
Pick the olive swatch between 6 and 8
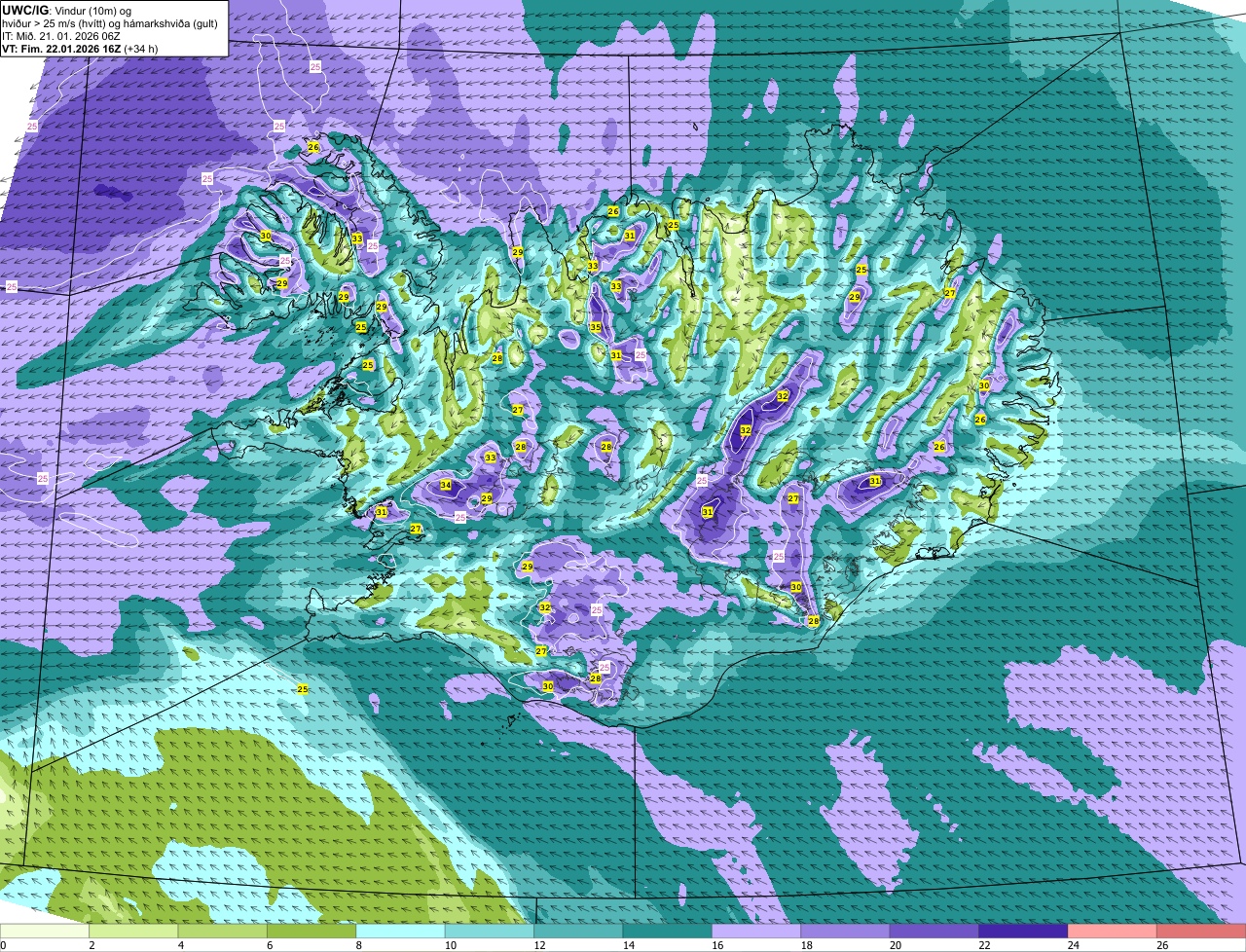pyautogui.click(x=311, y=932)
